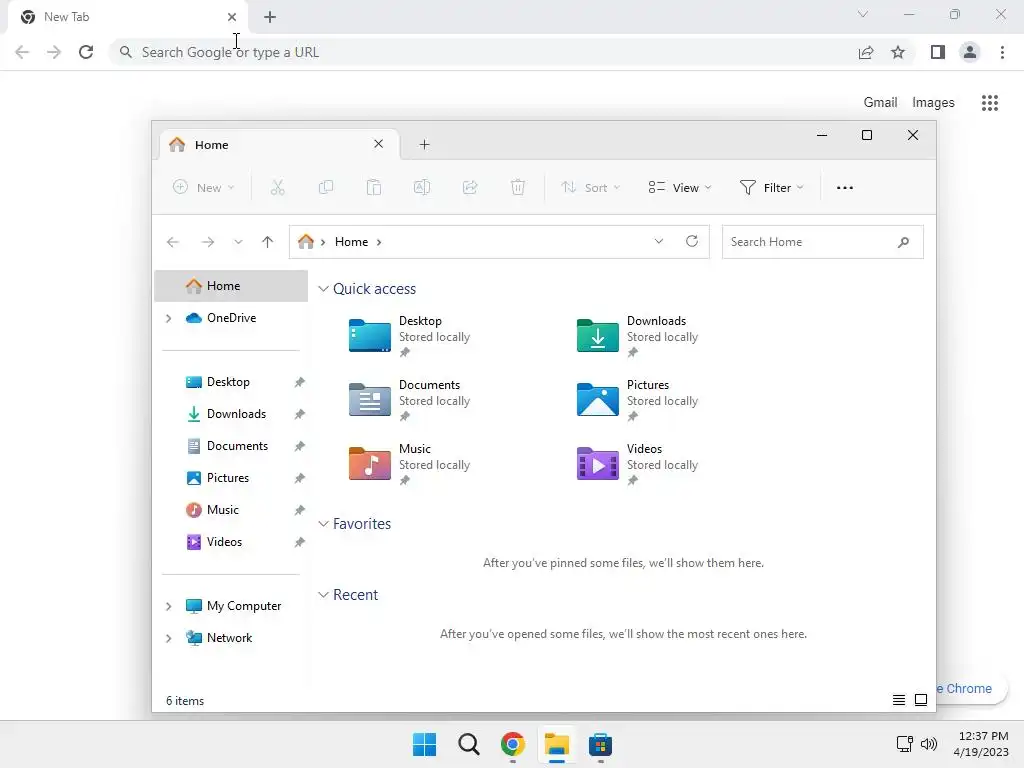Click the Share icon in File Explorer toolbar

pyautogui.click(x=470, y=187)
